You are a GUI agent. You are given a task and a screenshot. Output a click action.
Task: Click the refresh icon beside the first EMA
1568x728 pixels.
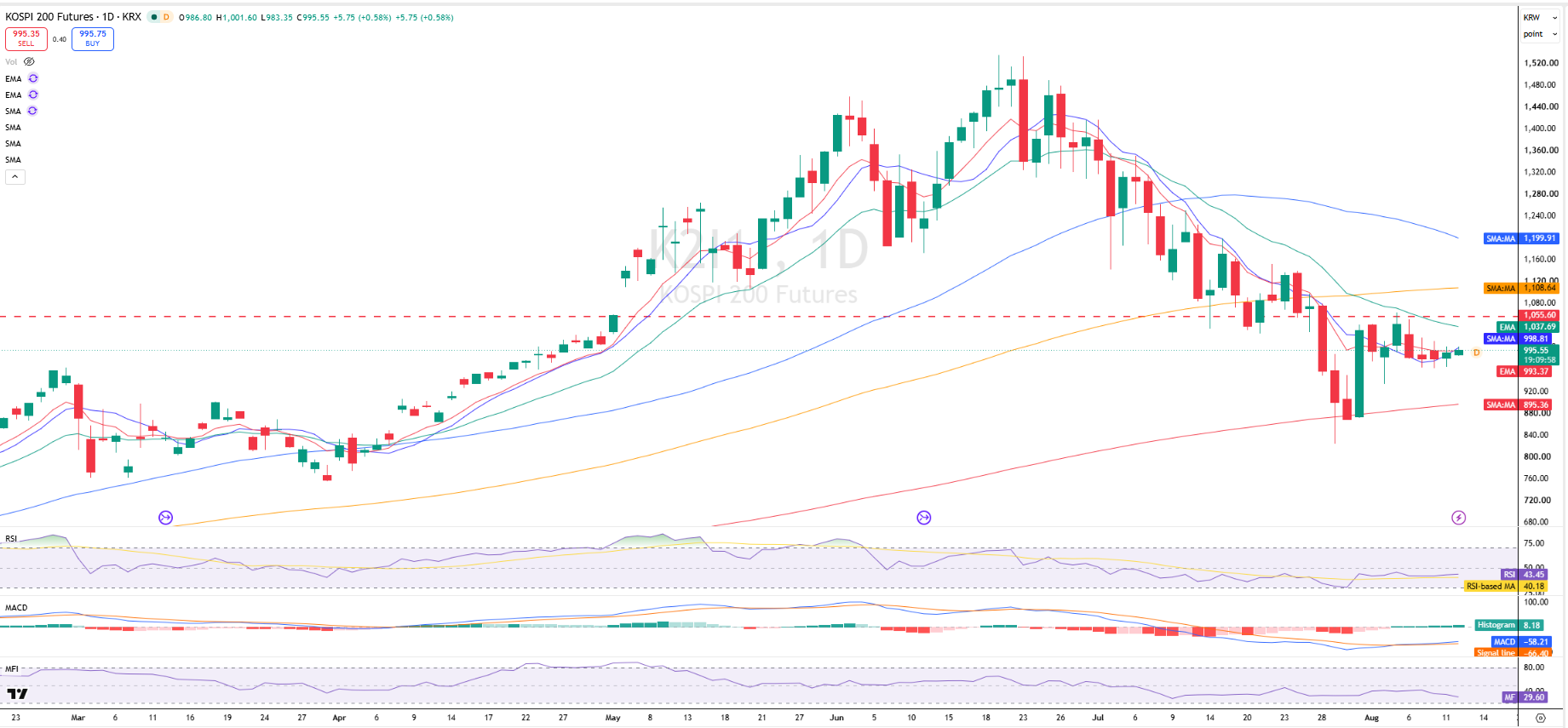[x=33, y=78]
